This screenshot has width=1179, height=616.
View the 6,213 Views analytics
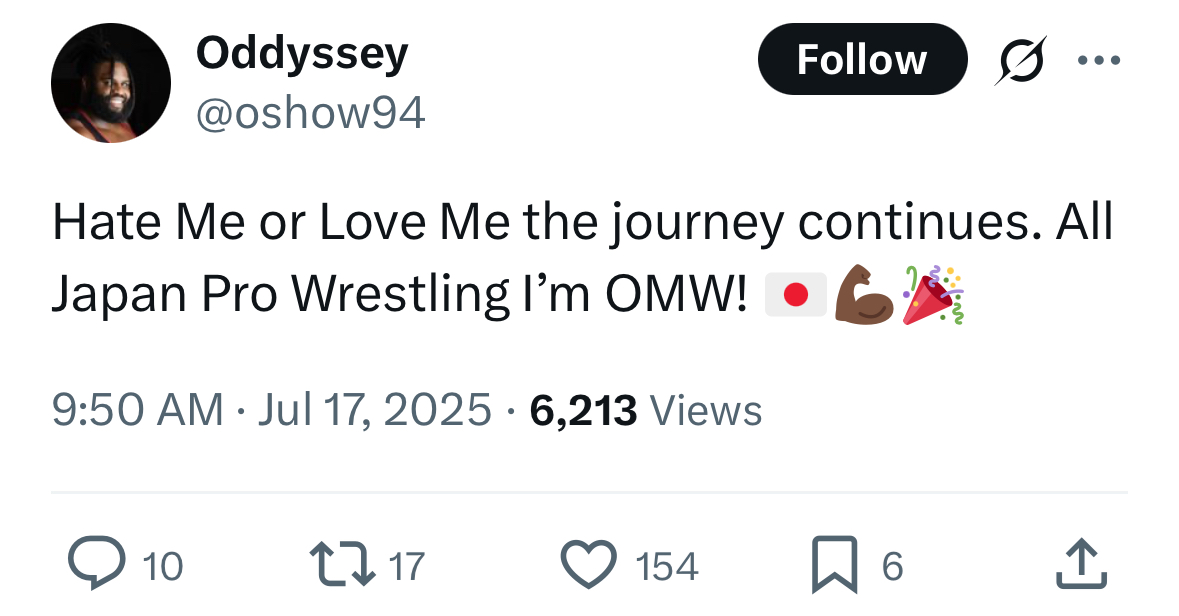click(646, 410)
